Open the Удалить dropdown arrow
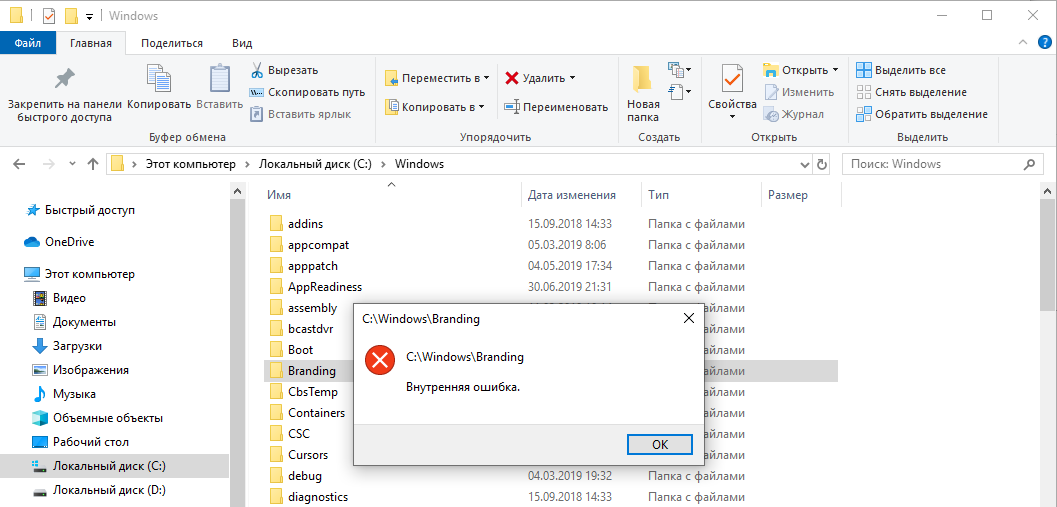1057x507 pixels. point(573,78)
